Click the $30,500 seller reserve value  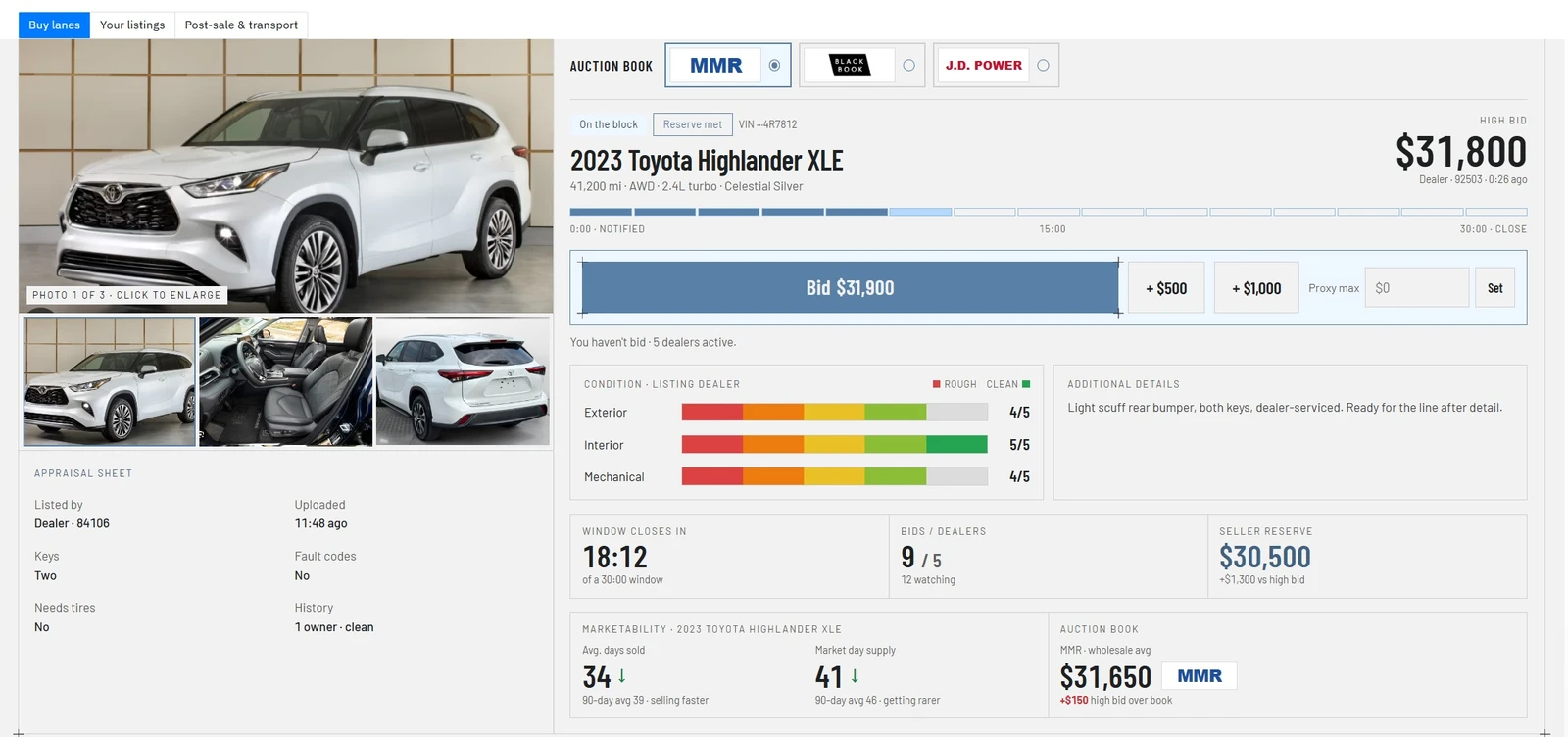(x=1265, y=557)
